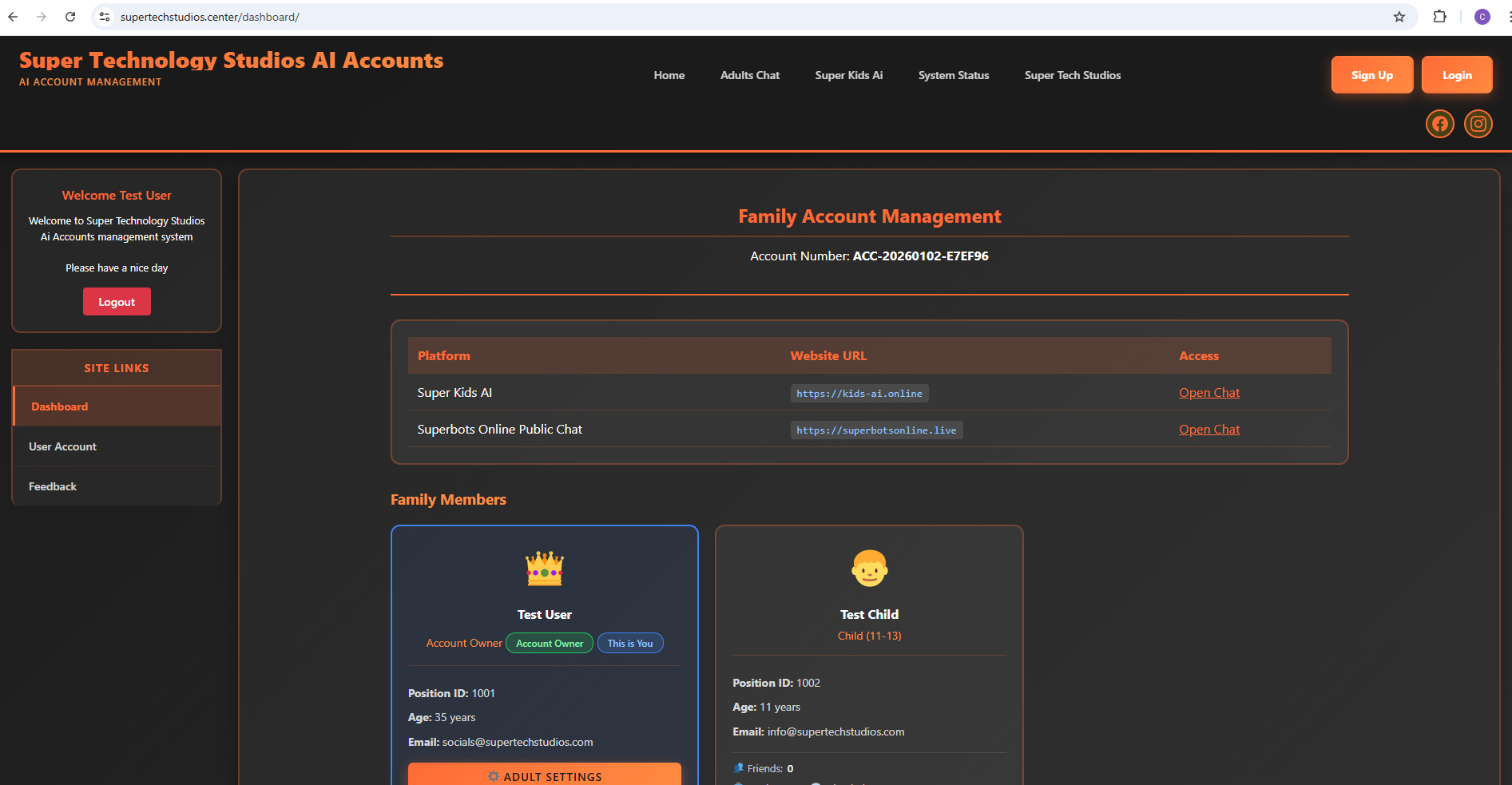This screenshot has width=1512, height=785.
Task: Click the Child (11-13) label
Action: point(869,636)
